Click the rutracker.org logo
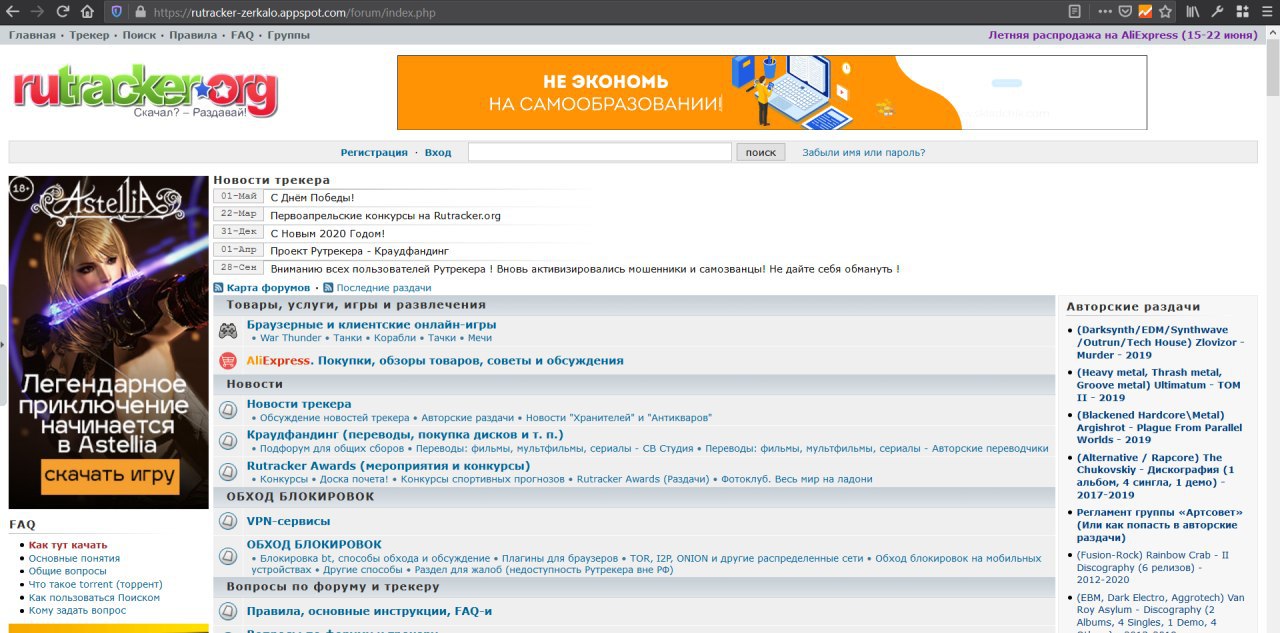Screen dimensions: 1280x633 pyautogui.click(x=145, y=93)
